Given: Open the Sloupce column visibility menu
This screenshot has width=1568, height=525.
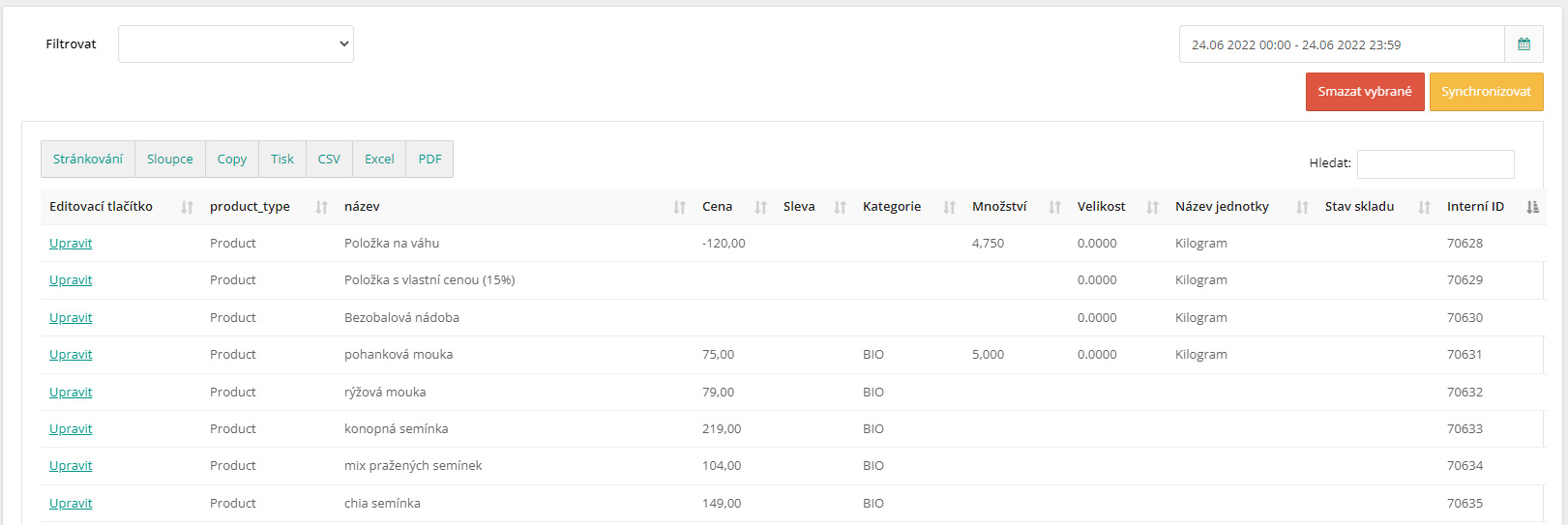Looking at the screenshot, I should coord(170,160).
